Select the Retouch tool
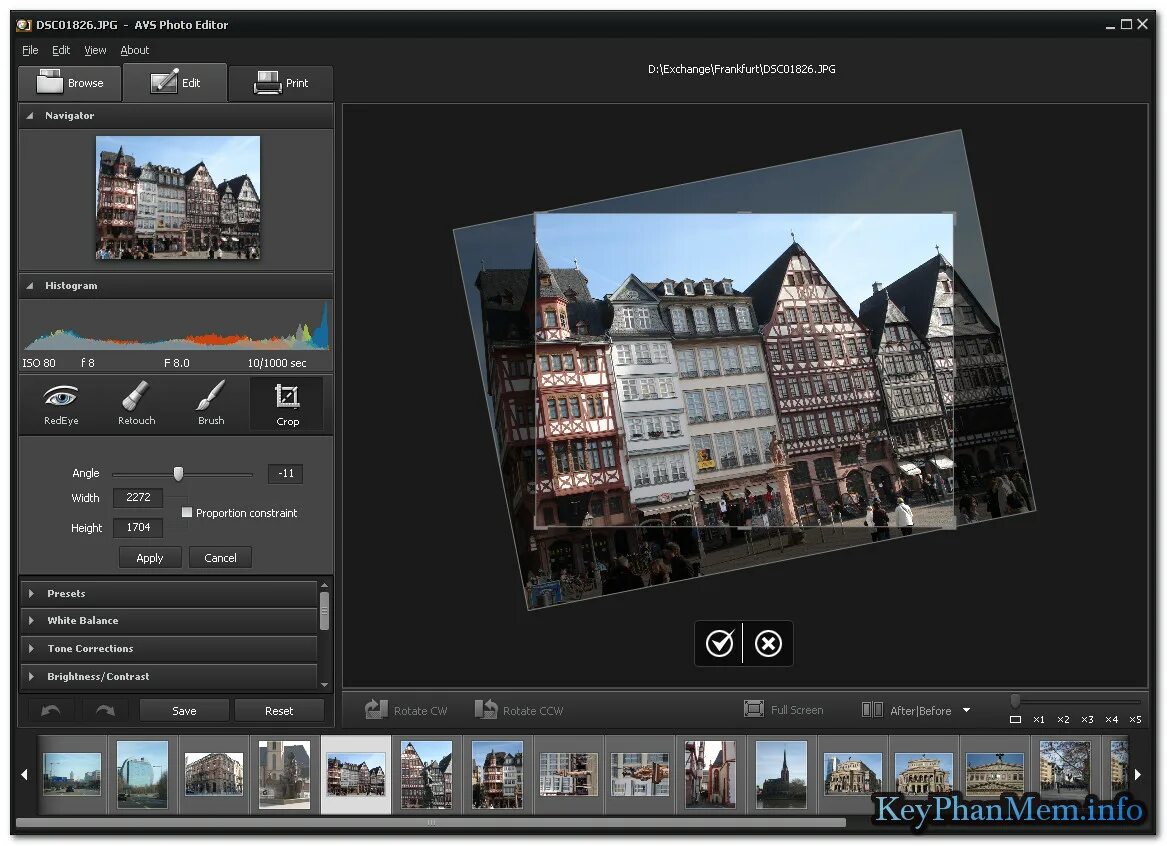Image resolution: width=1167 pixels, height=846 pixels. (x=136, y=404)
